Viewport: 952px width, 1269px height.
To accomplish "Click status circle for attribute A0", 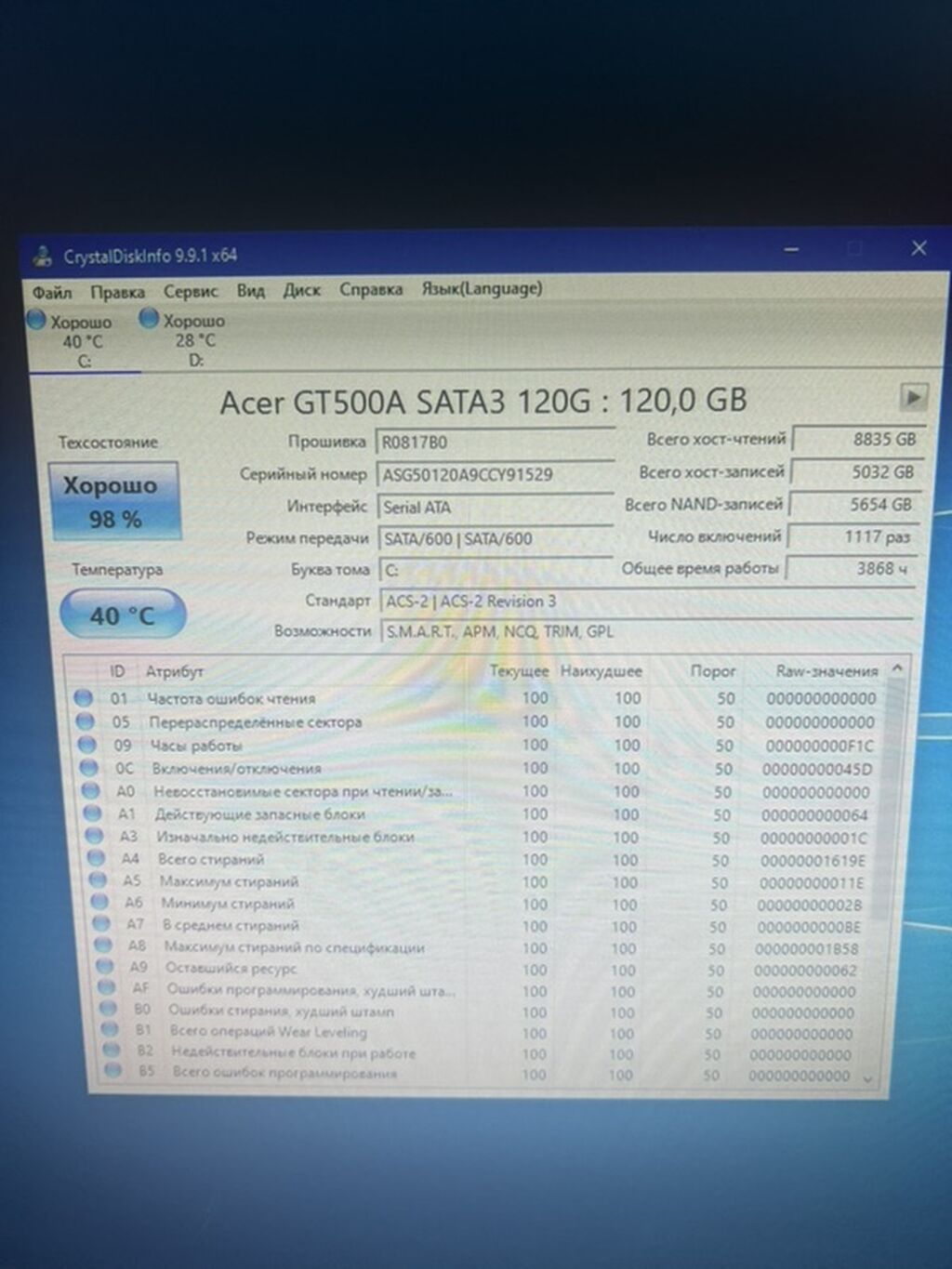I will pyautogui.click(x=90, y=790).
